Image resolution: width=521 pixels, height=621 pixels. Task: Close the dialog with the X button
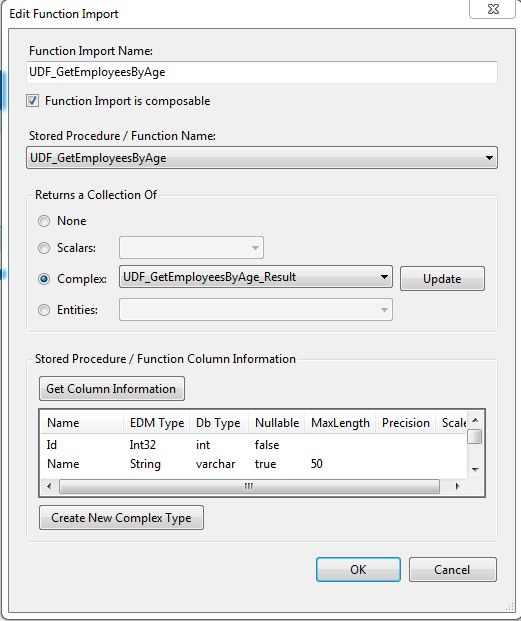click(x=493, y=9)
